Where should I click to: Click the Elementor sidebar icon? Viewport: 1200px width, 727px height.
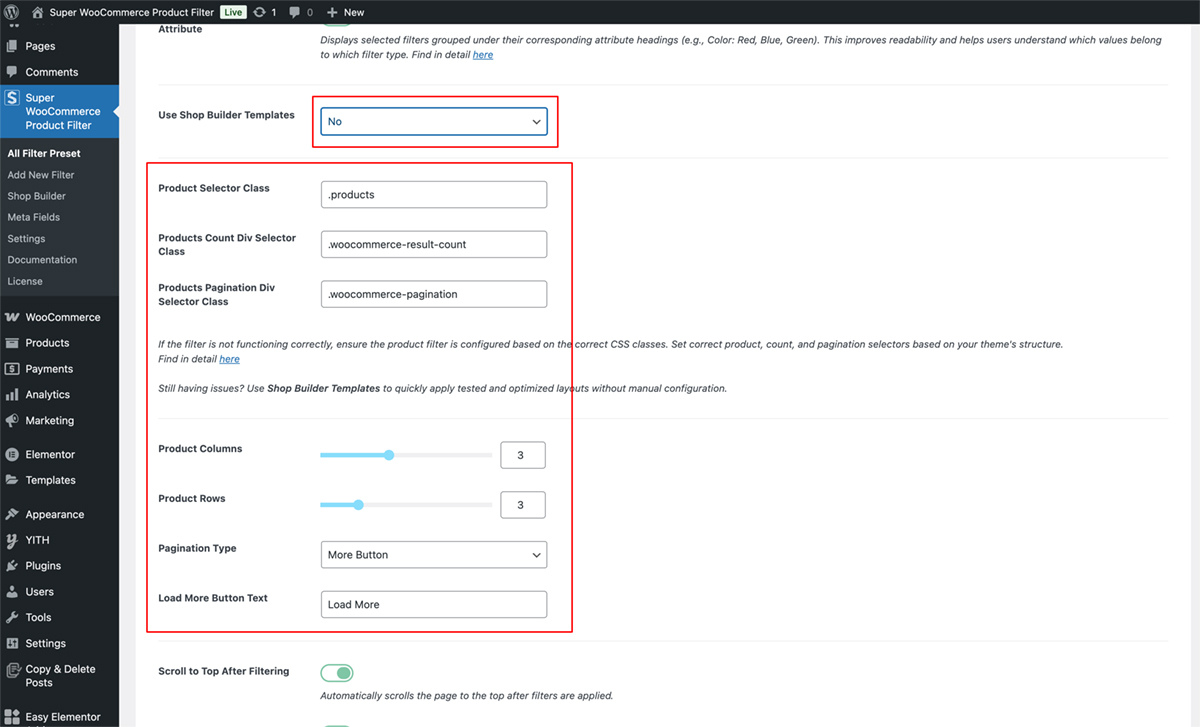tap(12, 455)
